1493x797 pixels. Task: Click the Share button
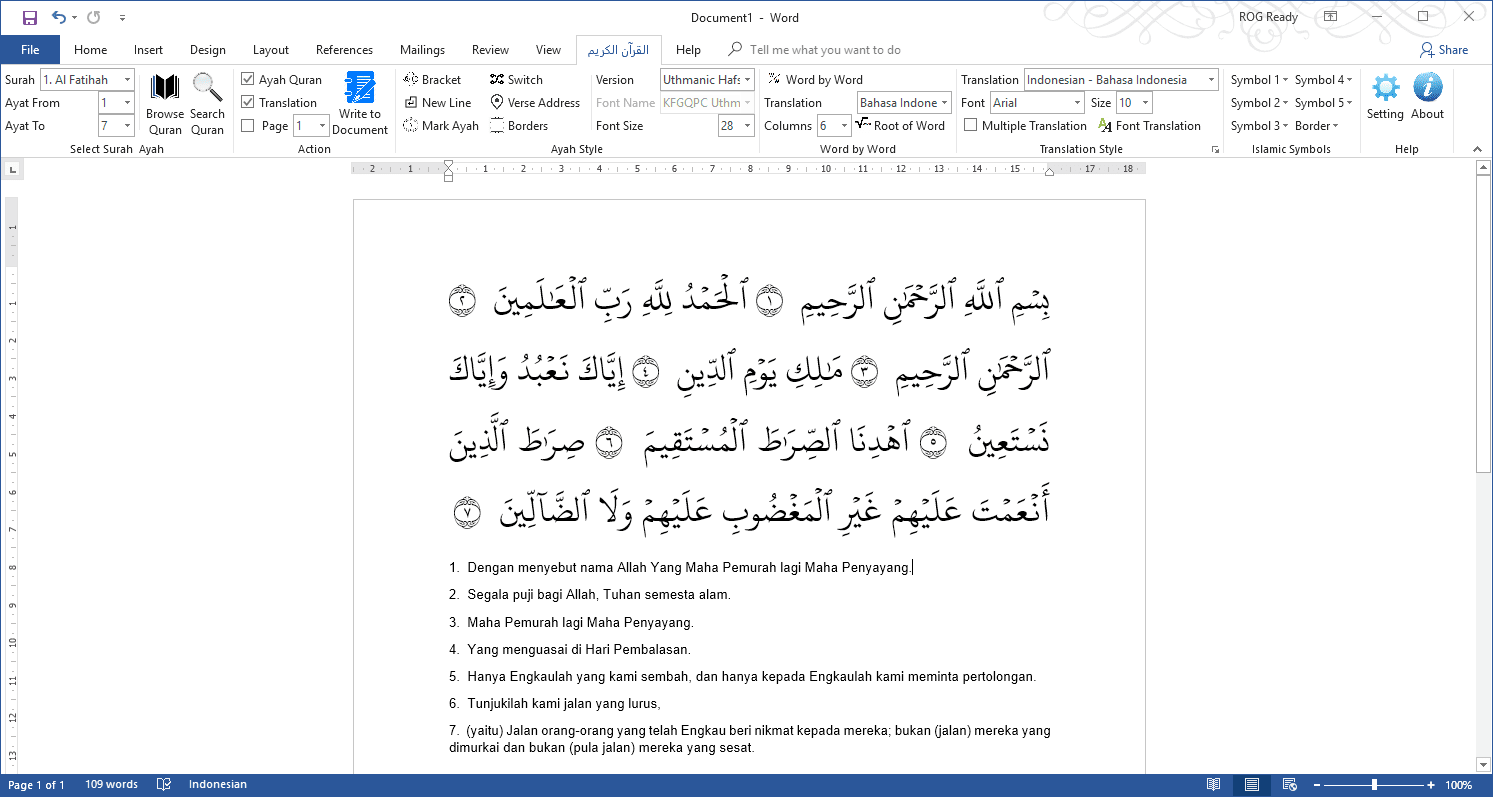tap(1444, 50)
